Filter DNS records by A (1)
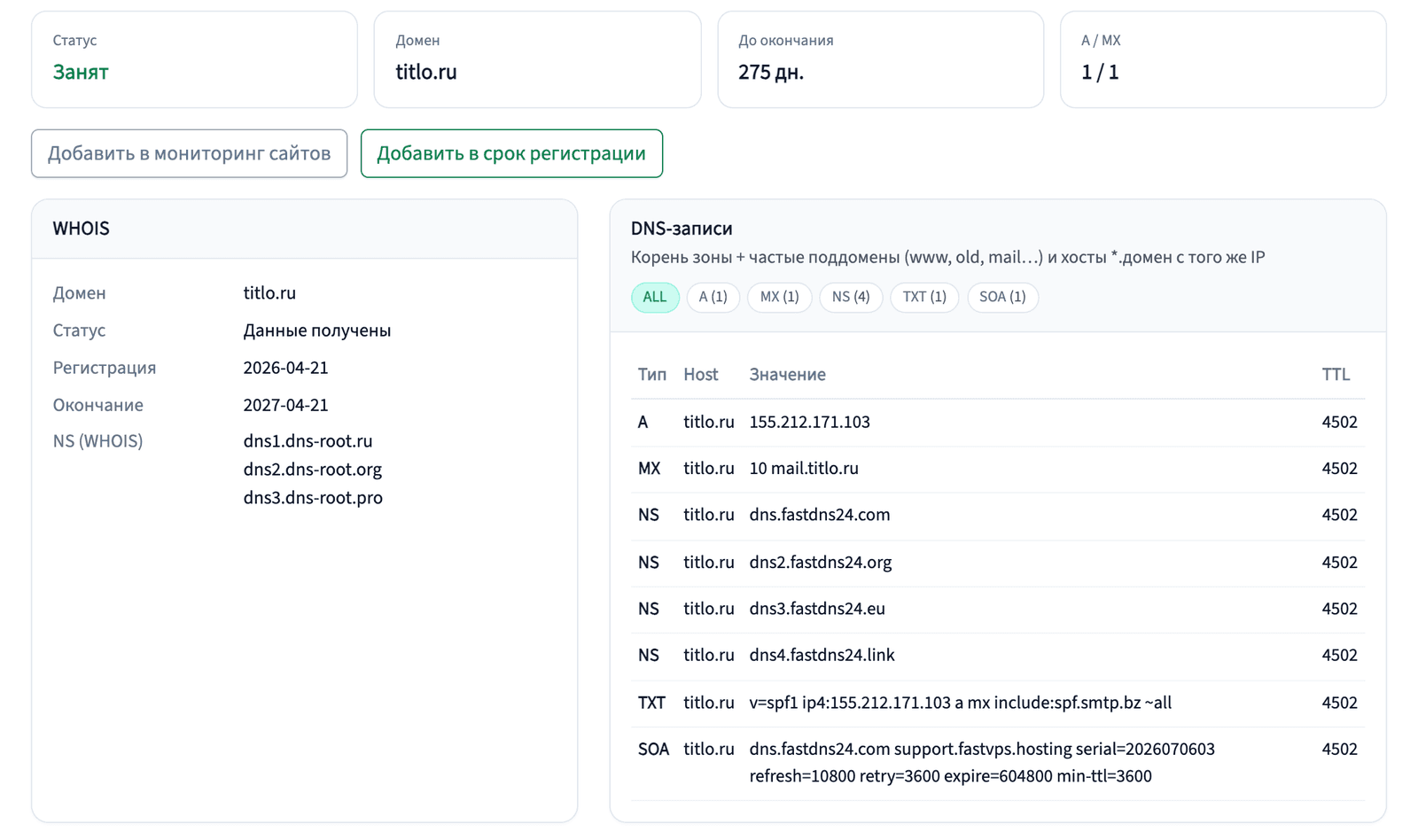This screenshot has width=1418, height=840. (713, 297)
